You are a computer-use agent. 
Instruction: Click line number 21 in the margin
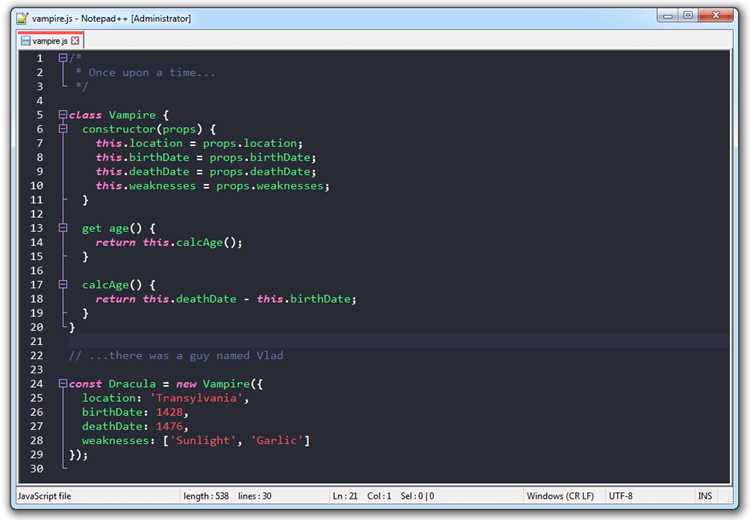point(36,341)
